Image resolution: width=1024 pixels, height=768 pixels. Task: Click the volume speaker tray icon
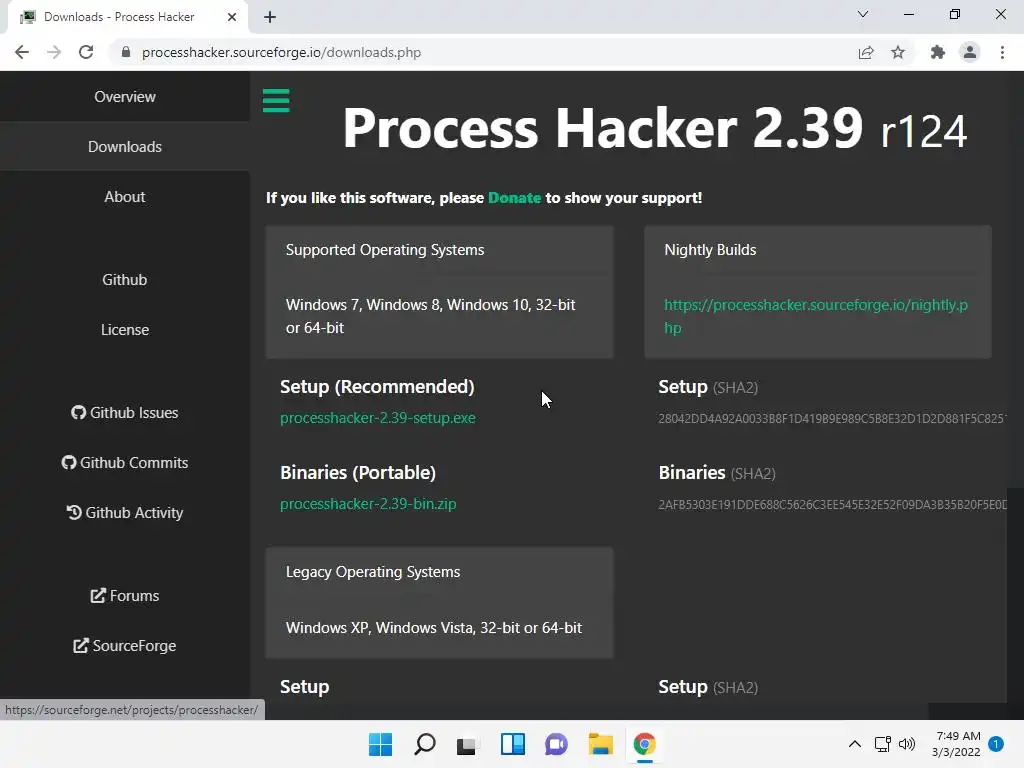[907, 744]
